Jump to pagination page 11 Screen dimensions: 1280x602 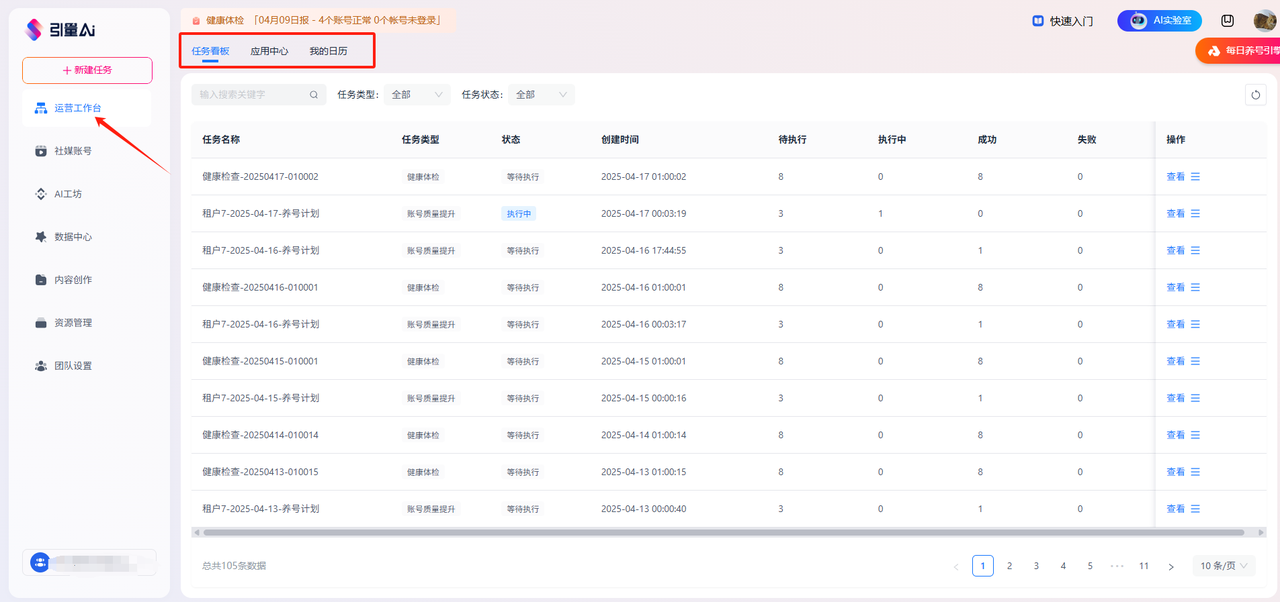[x=1144, y=566]
